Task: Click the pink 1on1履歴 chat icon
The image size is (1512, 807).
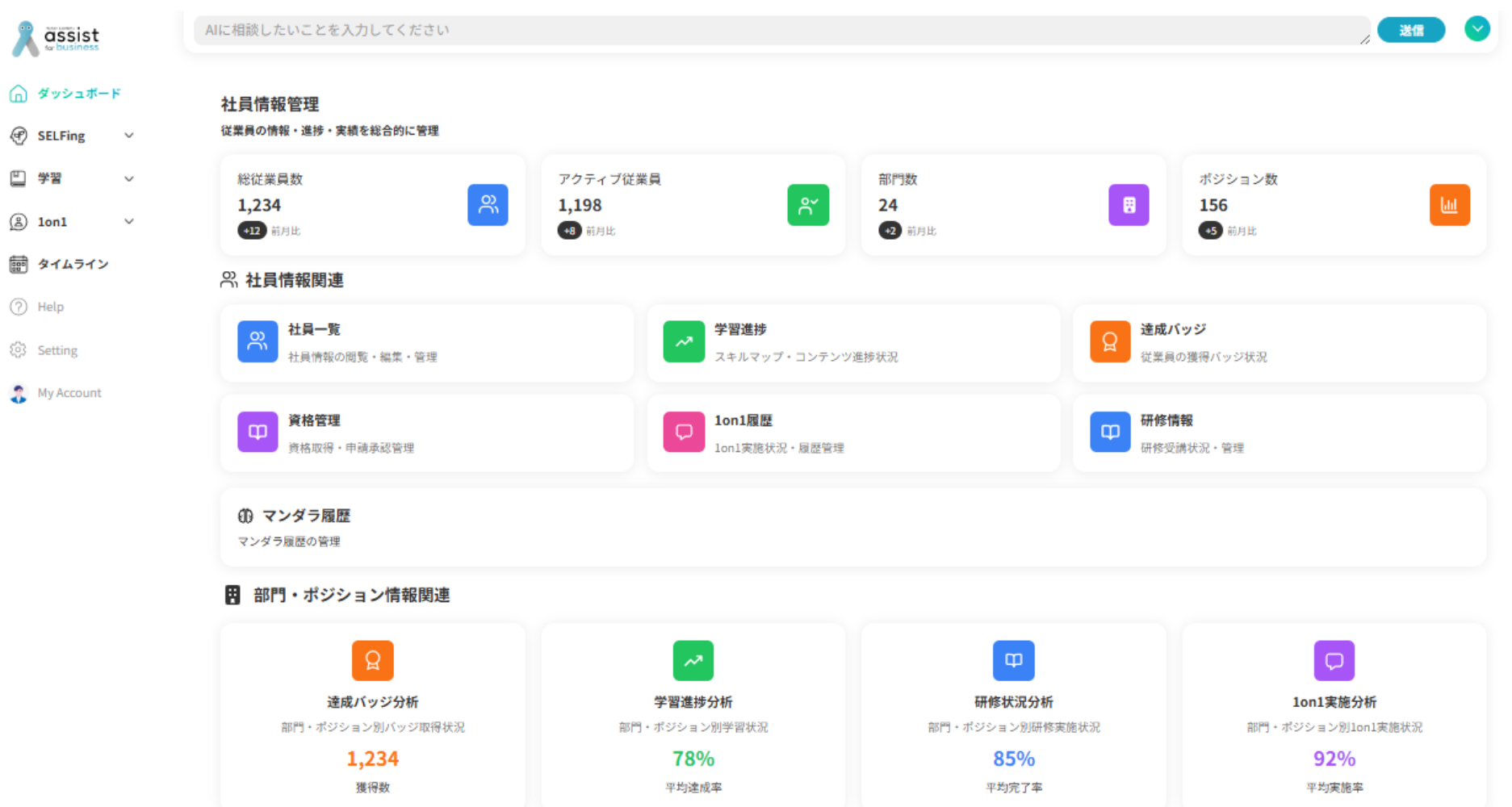Action: pos(684,432)
